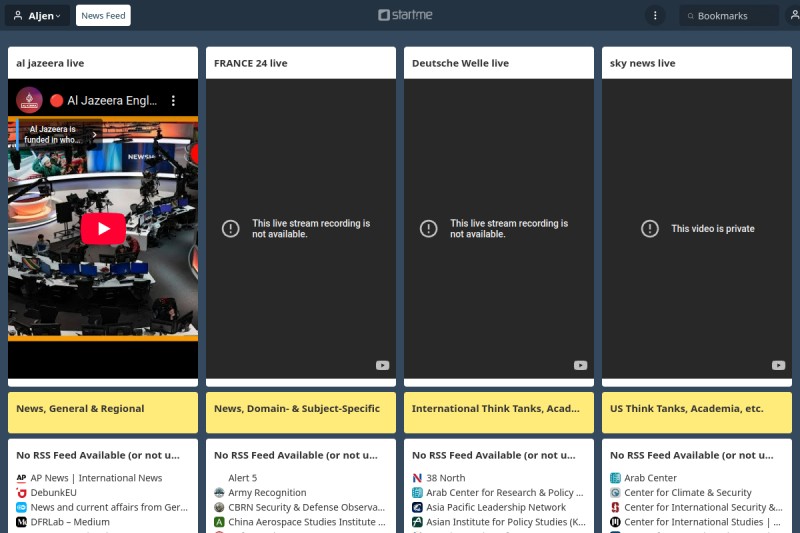This screenshot has height=533, width=800.
Task: Click YouTube logo in sky news player
Action: [x=779, y=365]
